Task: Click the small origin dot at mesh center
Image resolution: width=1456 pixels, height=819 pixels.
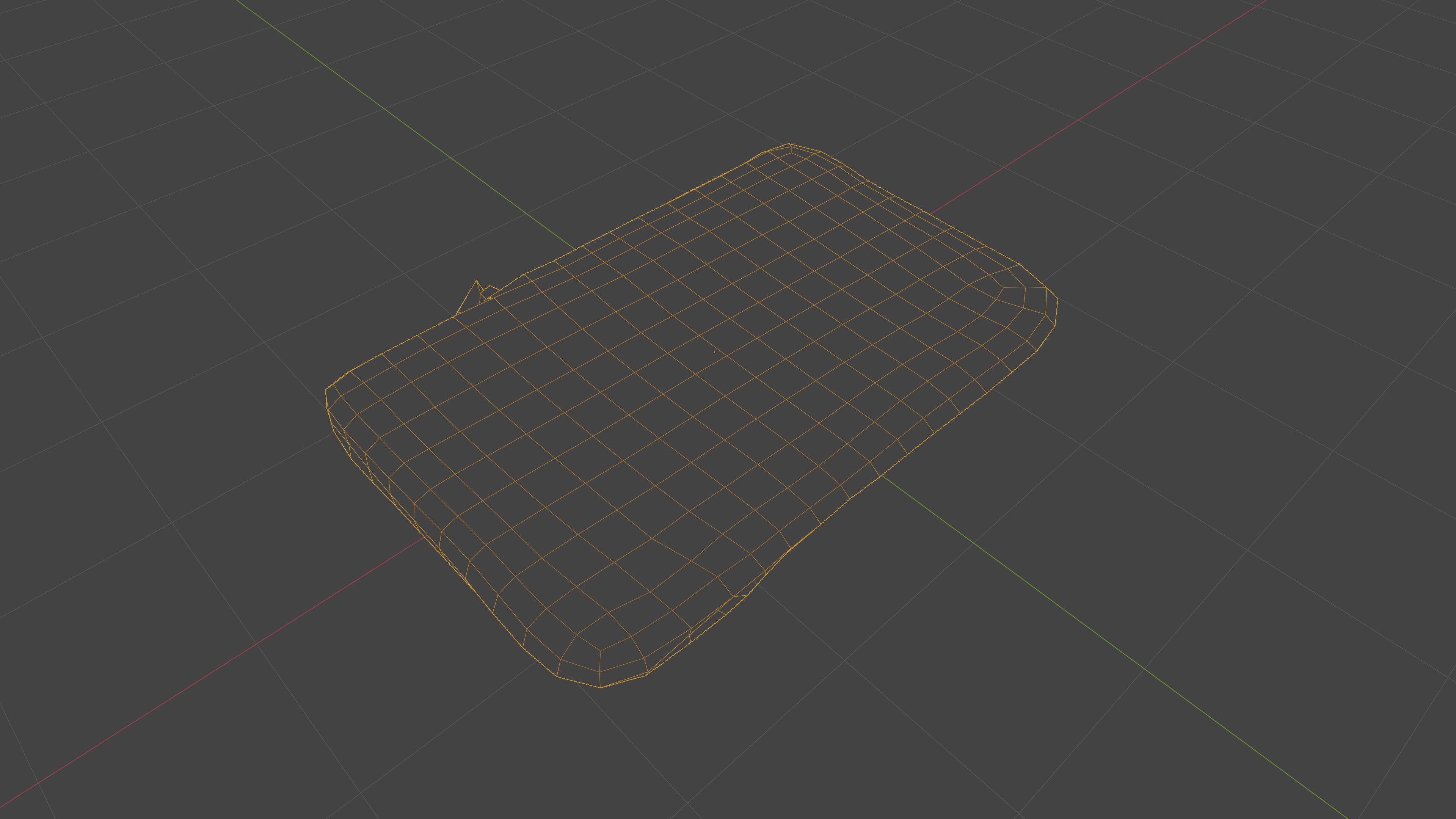Action: [x=714, y=351]
